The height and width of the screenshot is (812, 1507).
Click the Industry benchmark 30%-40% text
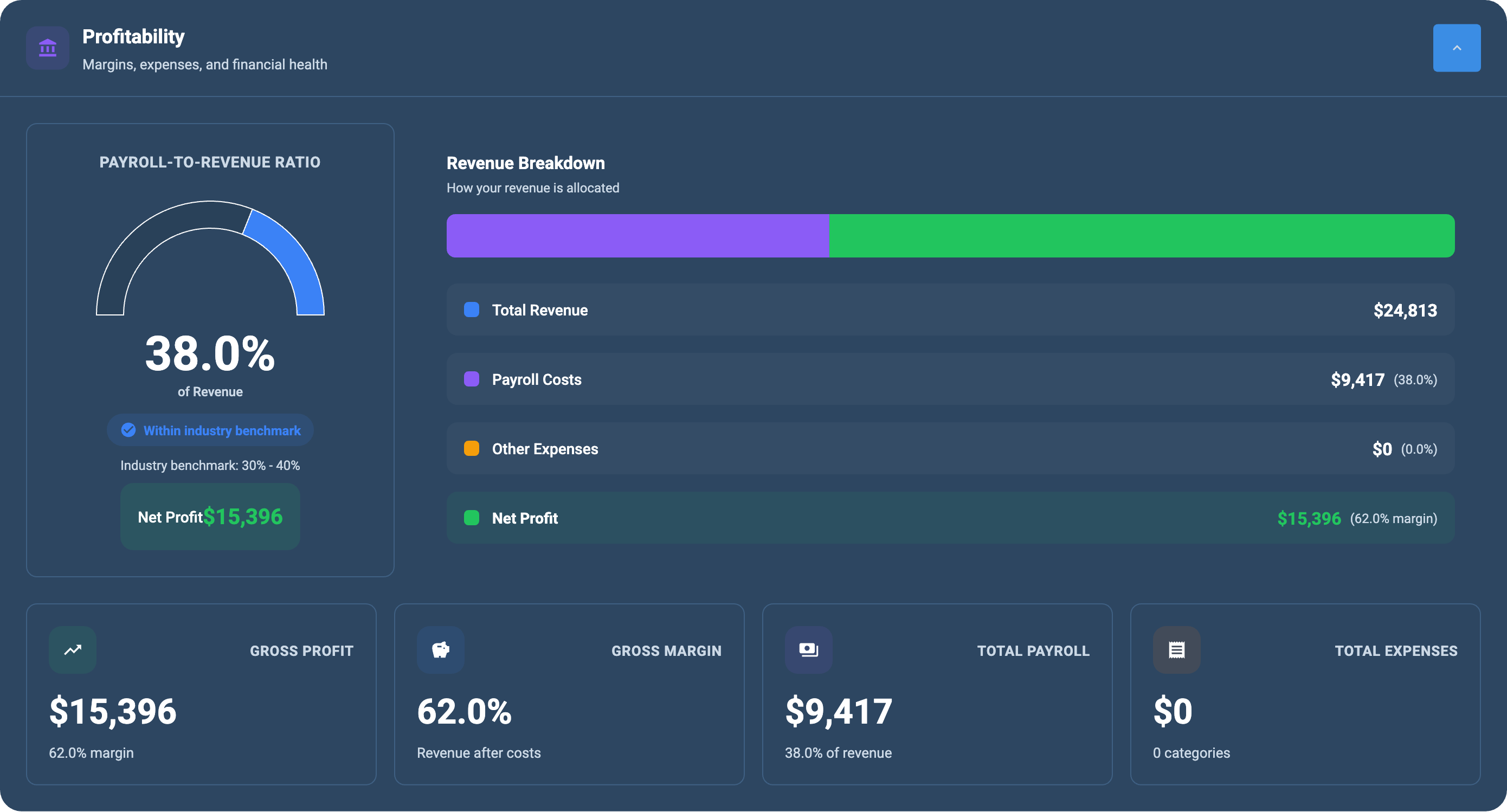210,465
